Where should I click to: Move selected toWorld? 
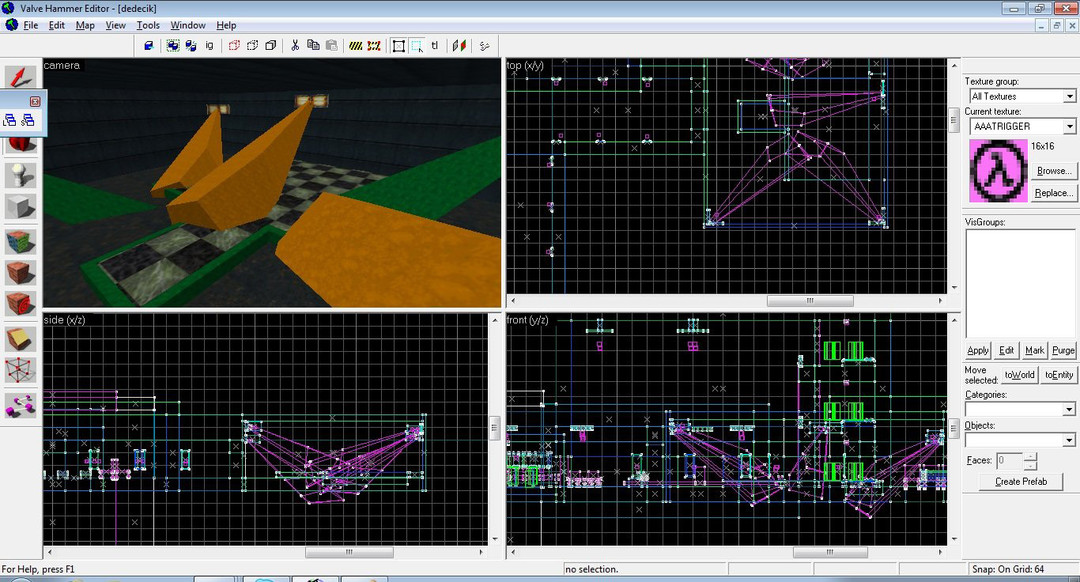[1019, 375]
